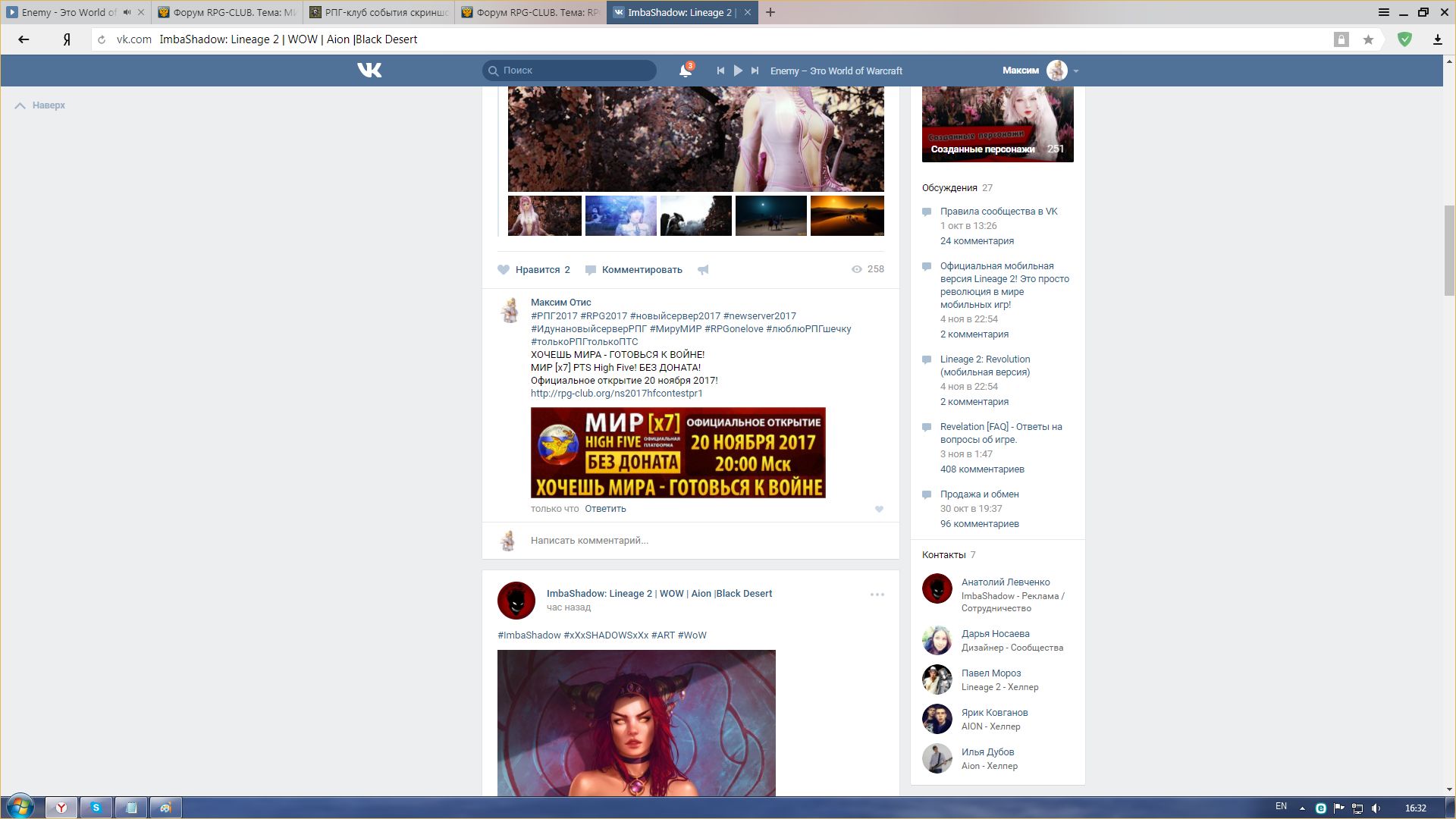This screenshot has height=819, width=1456.
Task: Open the notifications bell icon
Action: click(x=685, y=71)
